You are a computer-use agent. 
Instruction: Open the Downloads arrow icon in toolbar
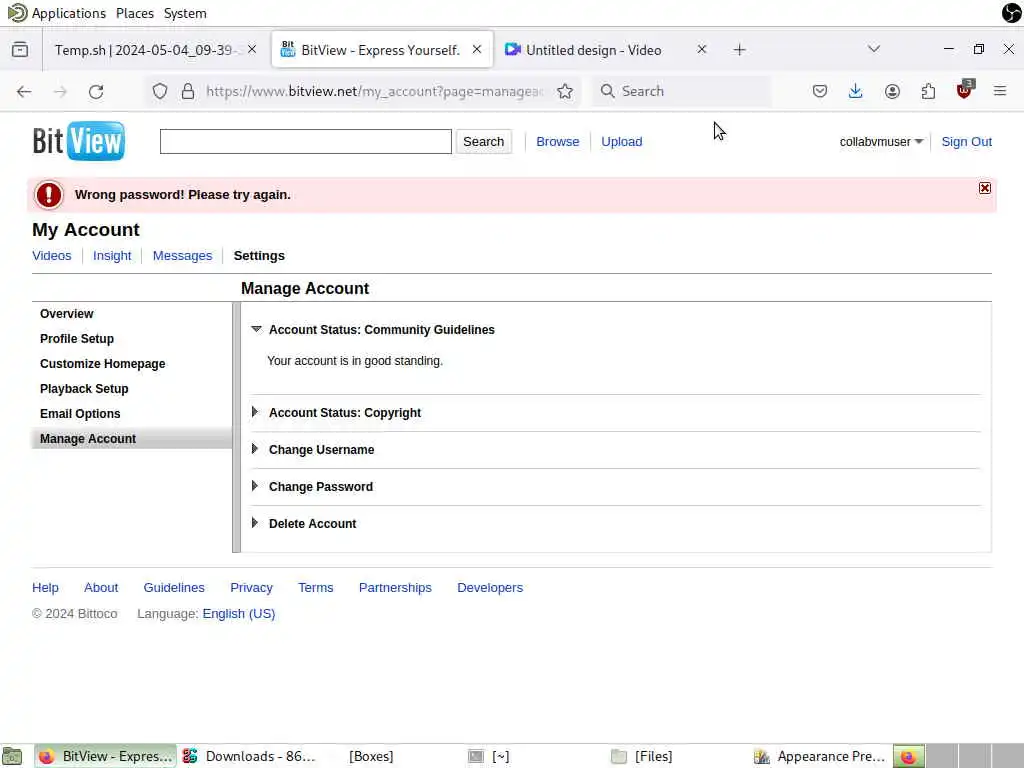tap(855, 91)
